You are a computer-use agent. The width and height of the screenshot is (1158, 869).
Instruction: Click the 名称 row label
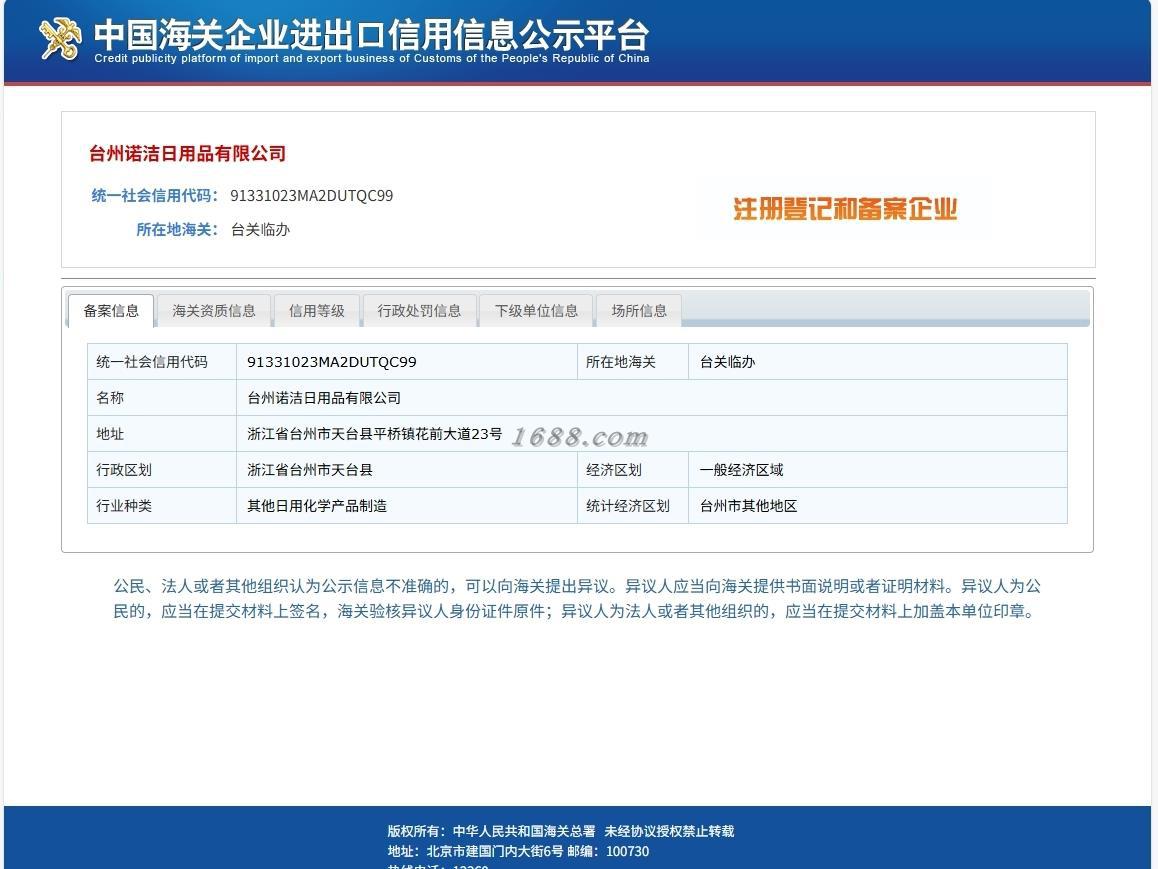pos(162,398)
